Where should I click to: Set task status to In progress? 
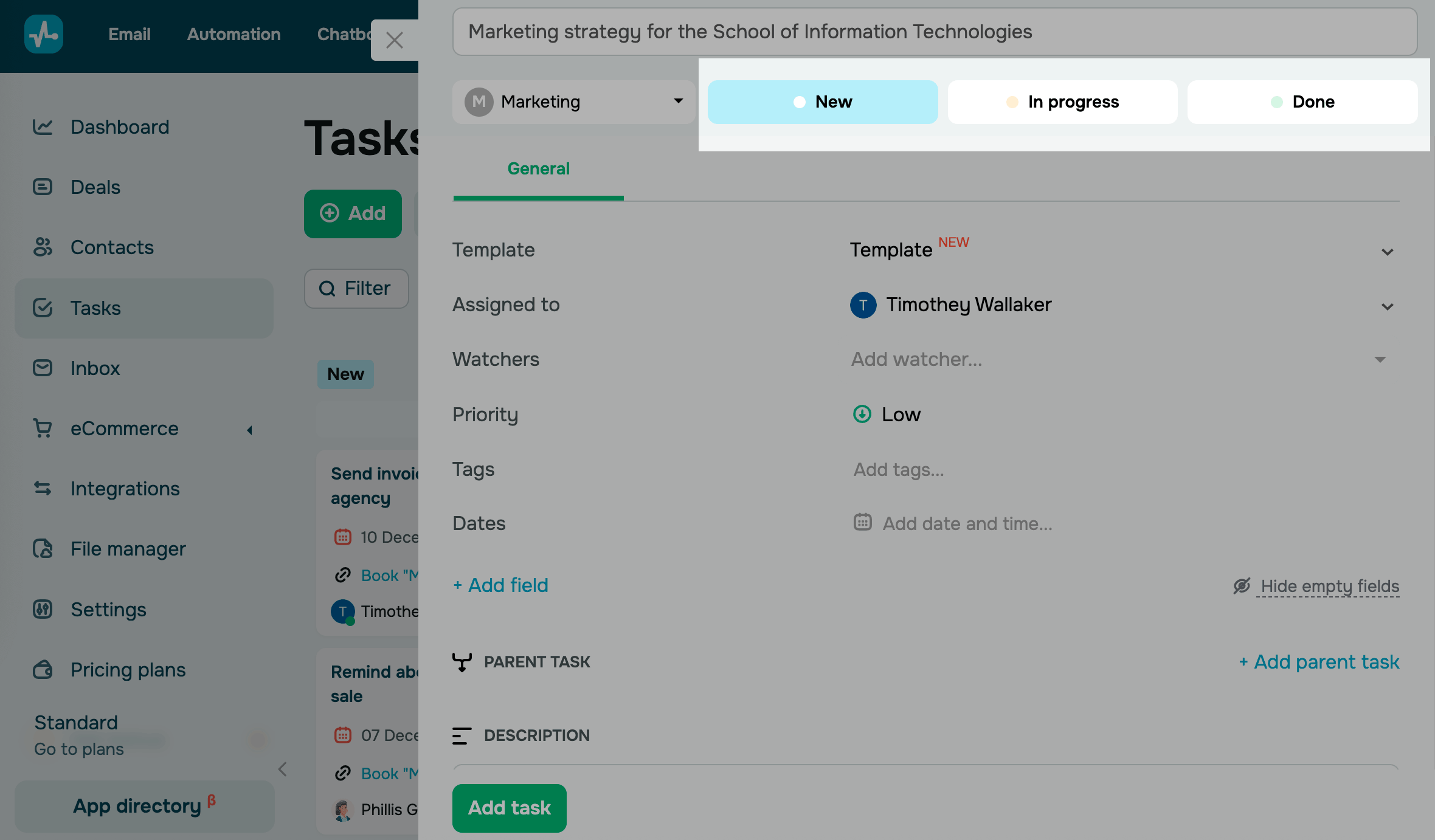[1062, 102]
